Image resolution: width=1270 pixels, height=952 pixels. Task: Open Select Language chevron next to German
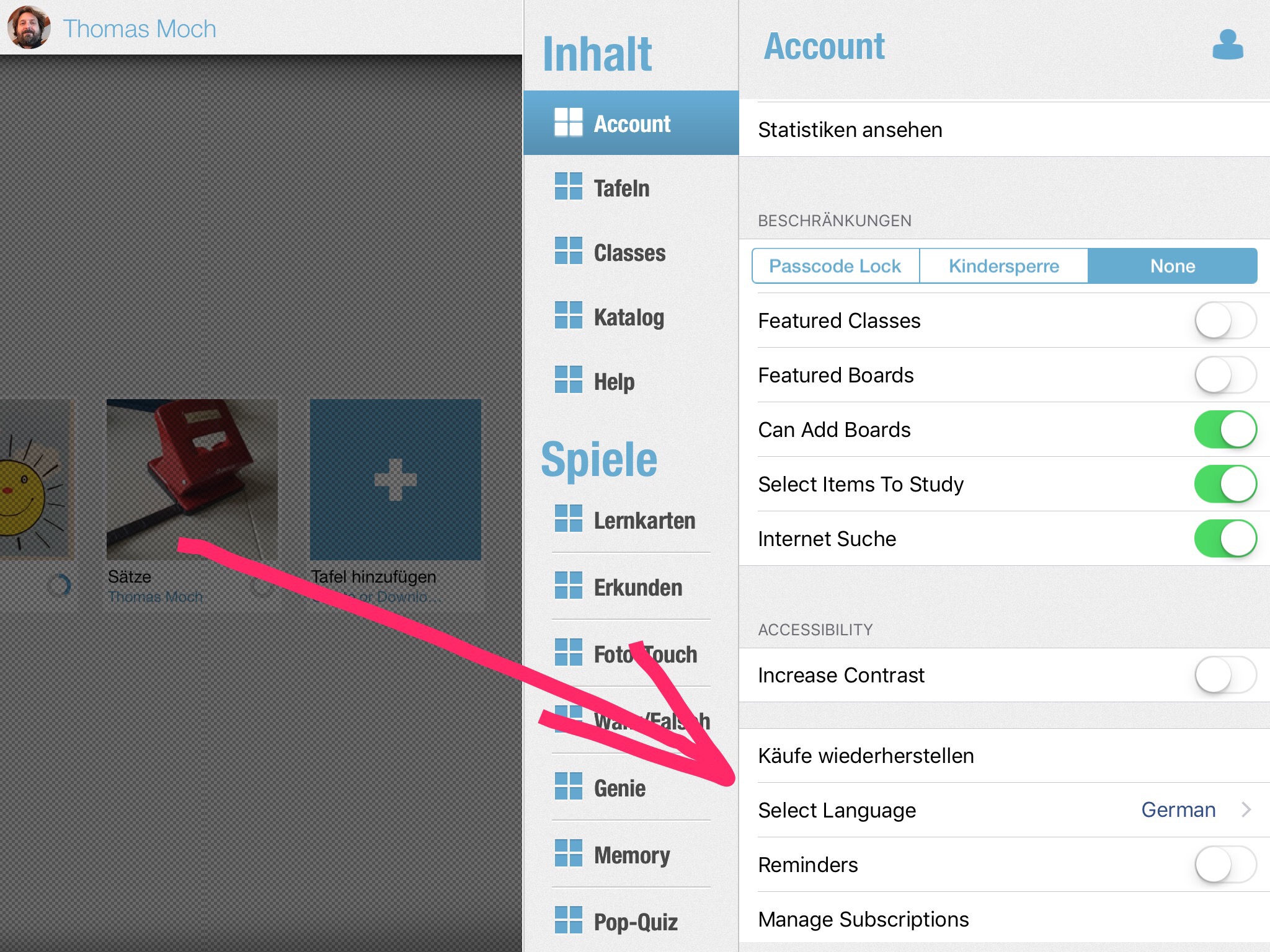[1246, 809]
